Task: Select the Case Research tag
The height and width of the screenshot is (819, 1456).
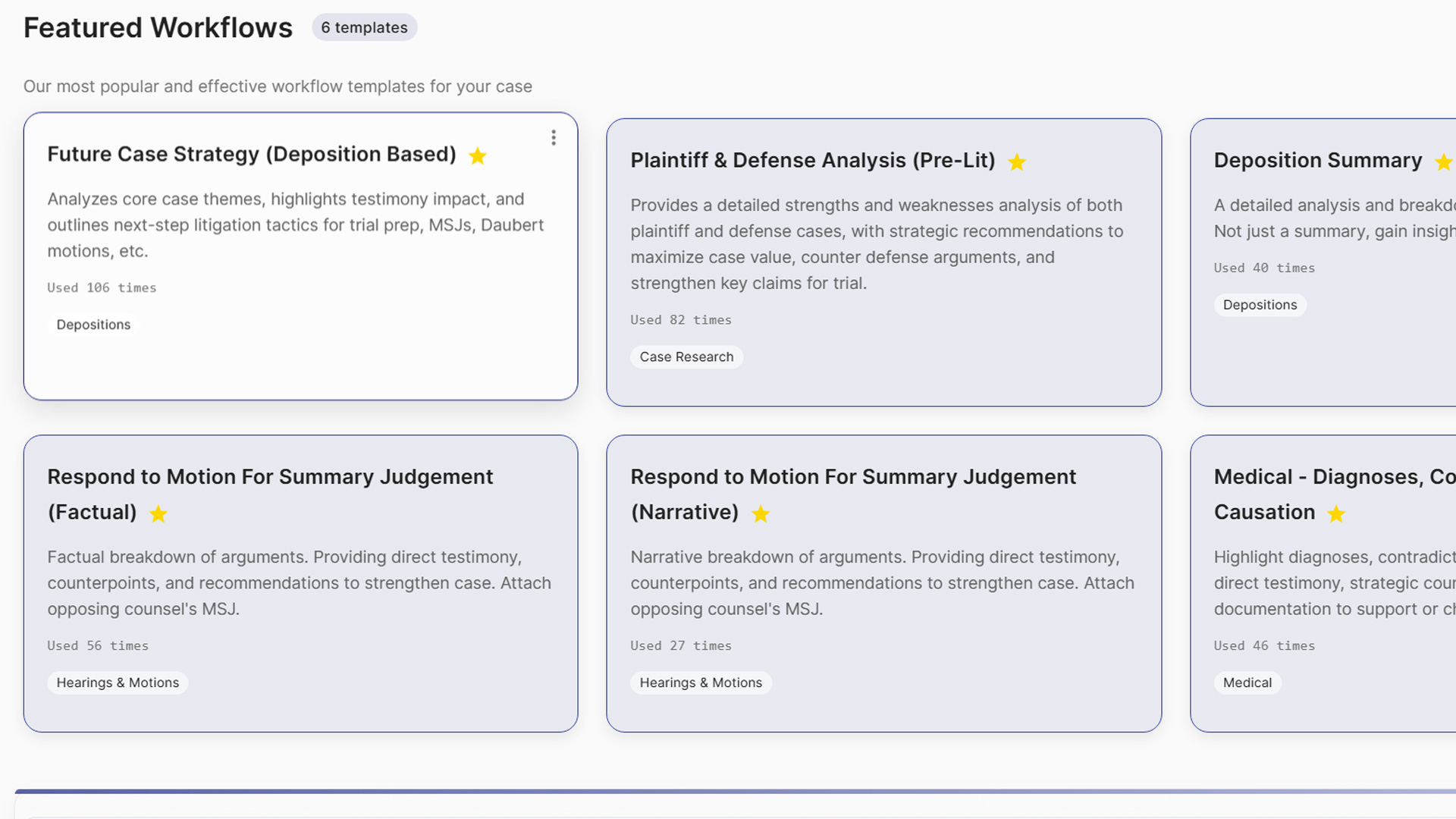Action: tap(686, 357)
